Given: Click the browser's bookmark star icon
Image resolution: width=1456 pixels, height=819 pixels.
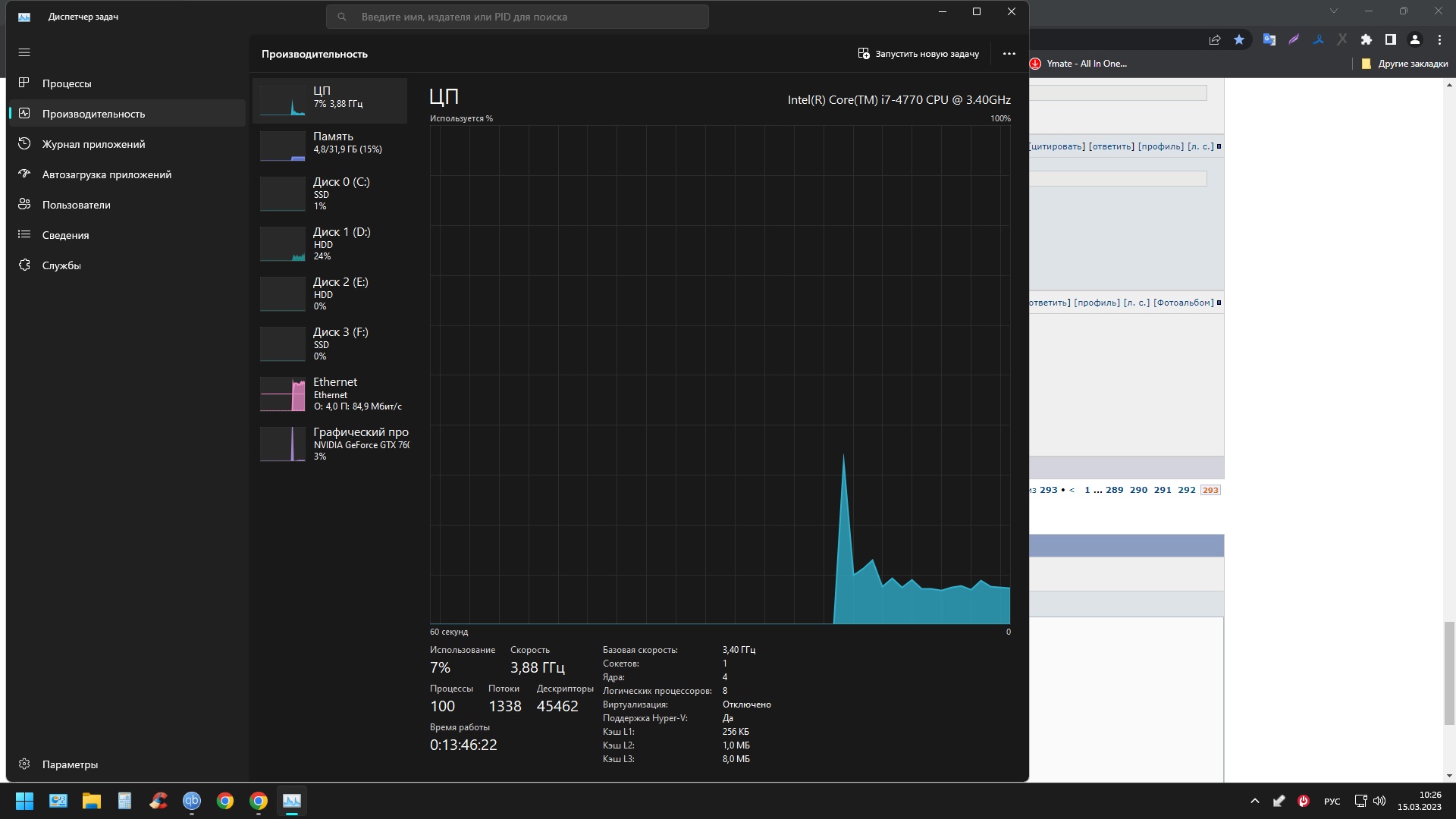Looking at the screenshot, I should coord(1239,39).
